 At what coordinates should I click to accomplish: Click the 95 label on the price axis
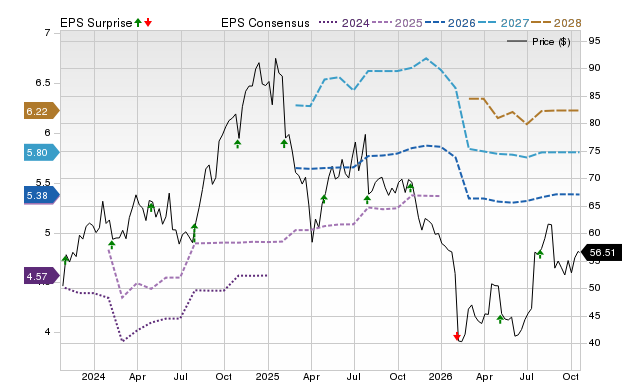point(594,40)
